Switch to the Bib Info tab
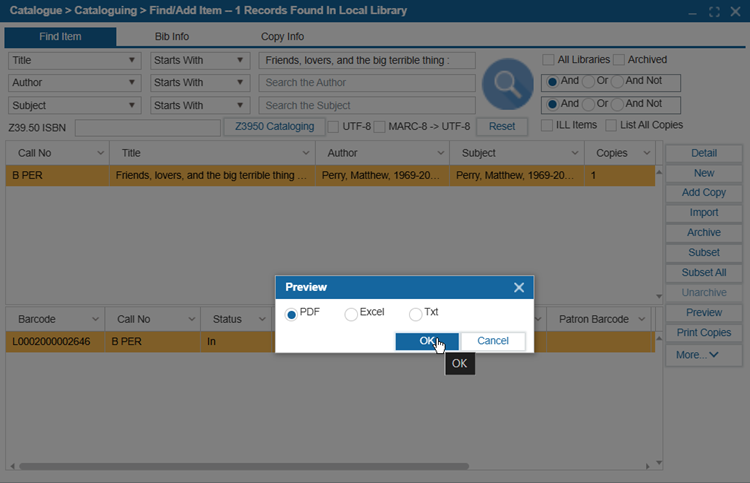This screenshot has height=483, width=750. click(172, 37)
